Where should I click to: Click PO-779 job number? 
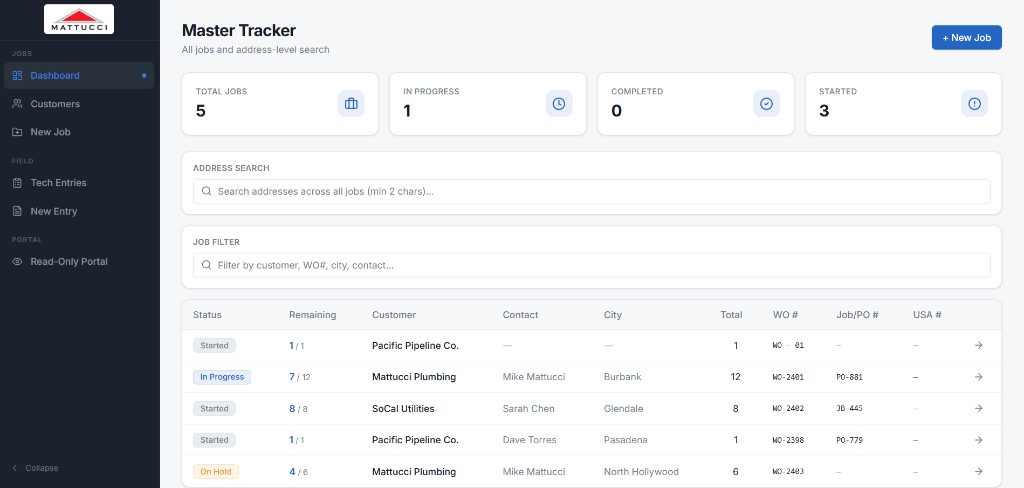(x=850, y=440)
